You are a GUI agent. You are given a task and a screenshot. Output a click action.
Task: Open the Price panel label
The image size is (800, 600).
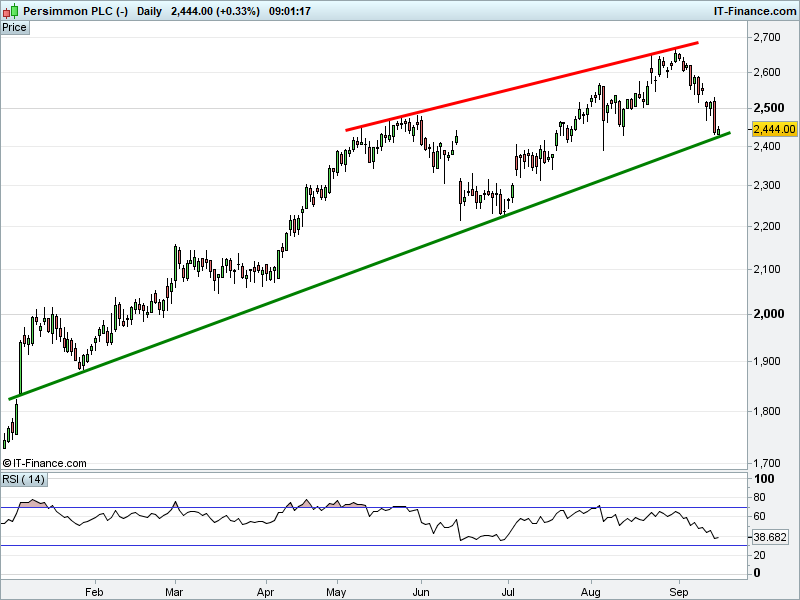(x=14, y=28)
